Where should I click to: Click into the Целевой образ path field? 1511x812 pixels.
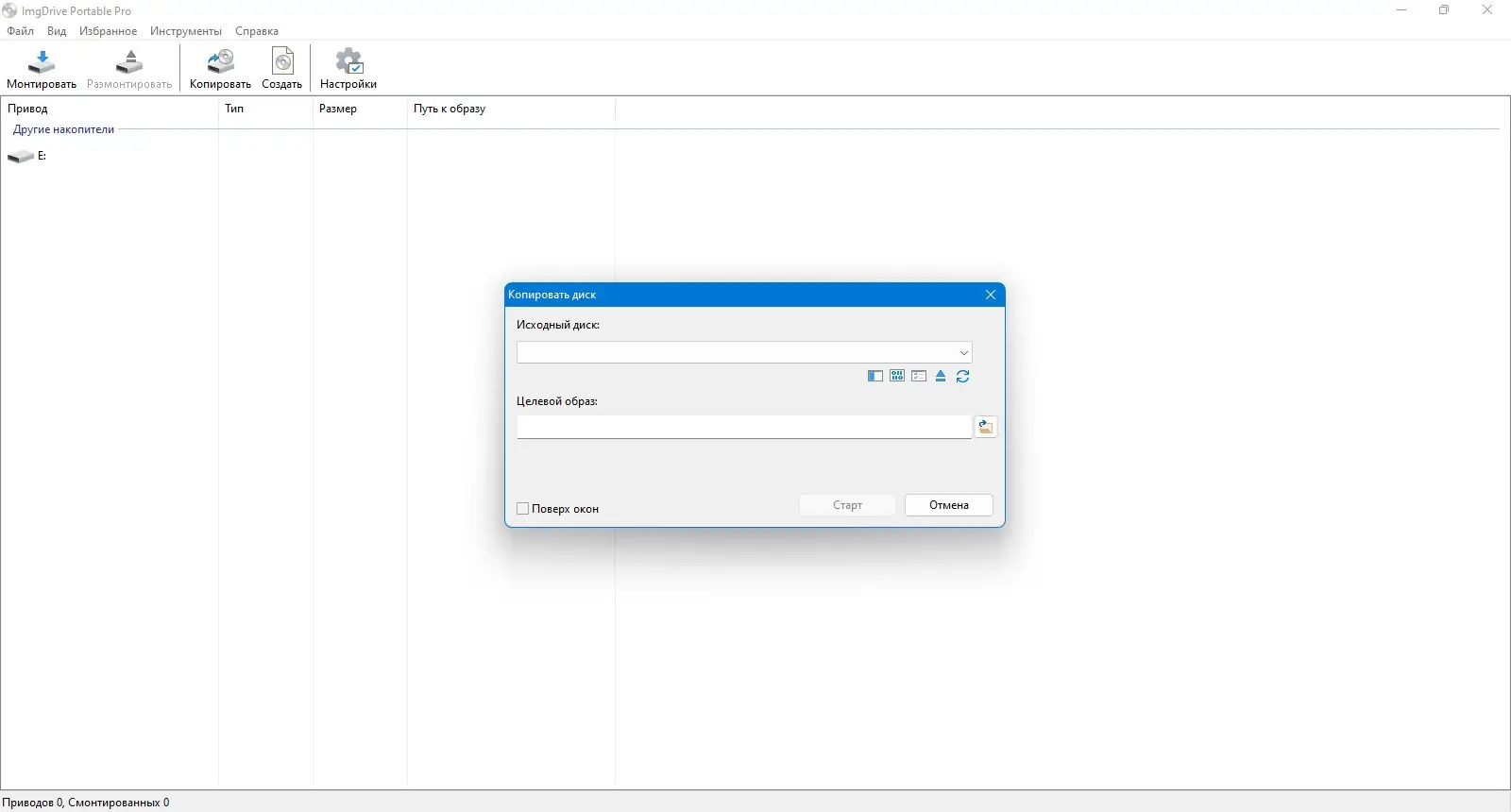tap(744, 427)
